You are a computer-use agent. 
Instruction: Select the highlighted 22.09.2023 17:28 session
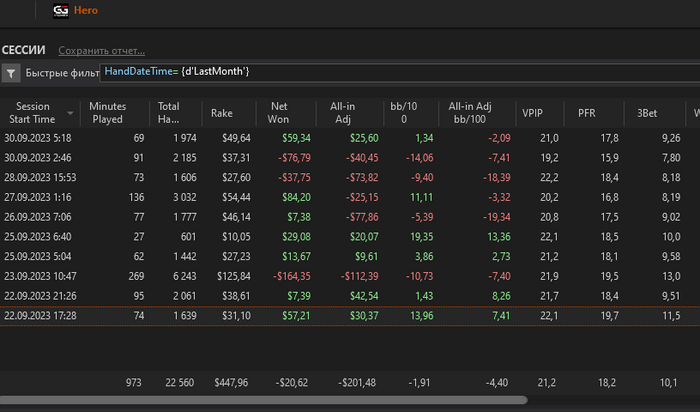click(43, 316)
